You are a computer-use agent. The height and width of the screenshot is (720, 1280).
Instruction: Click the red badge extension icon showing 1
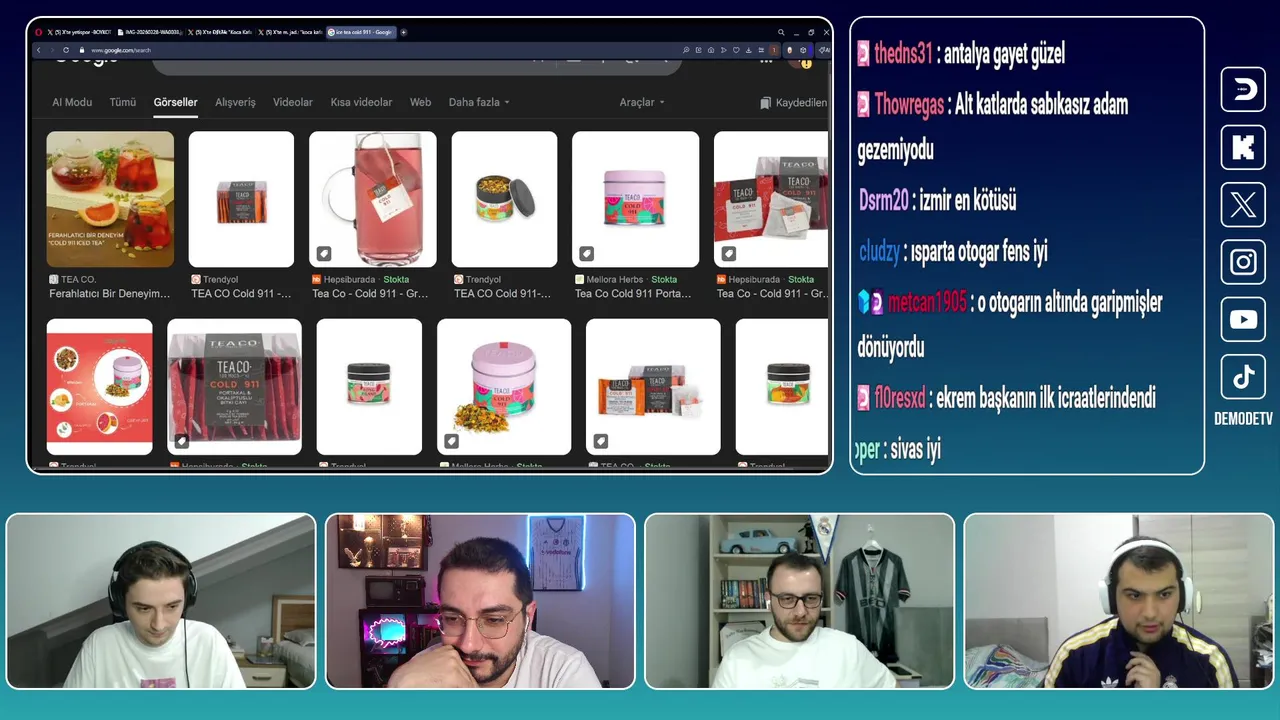(774, 50)
